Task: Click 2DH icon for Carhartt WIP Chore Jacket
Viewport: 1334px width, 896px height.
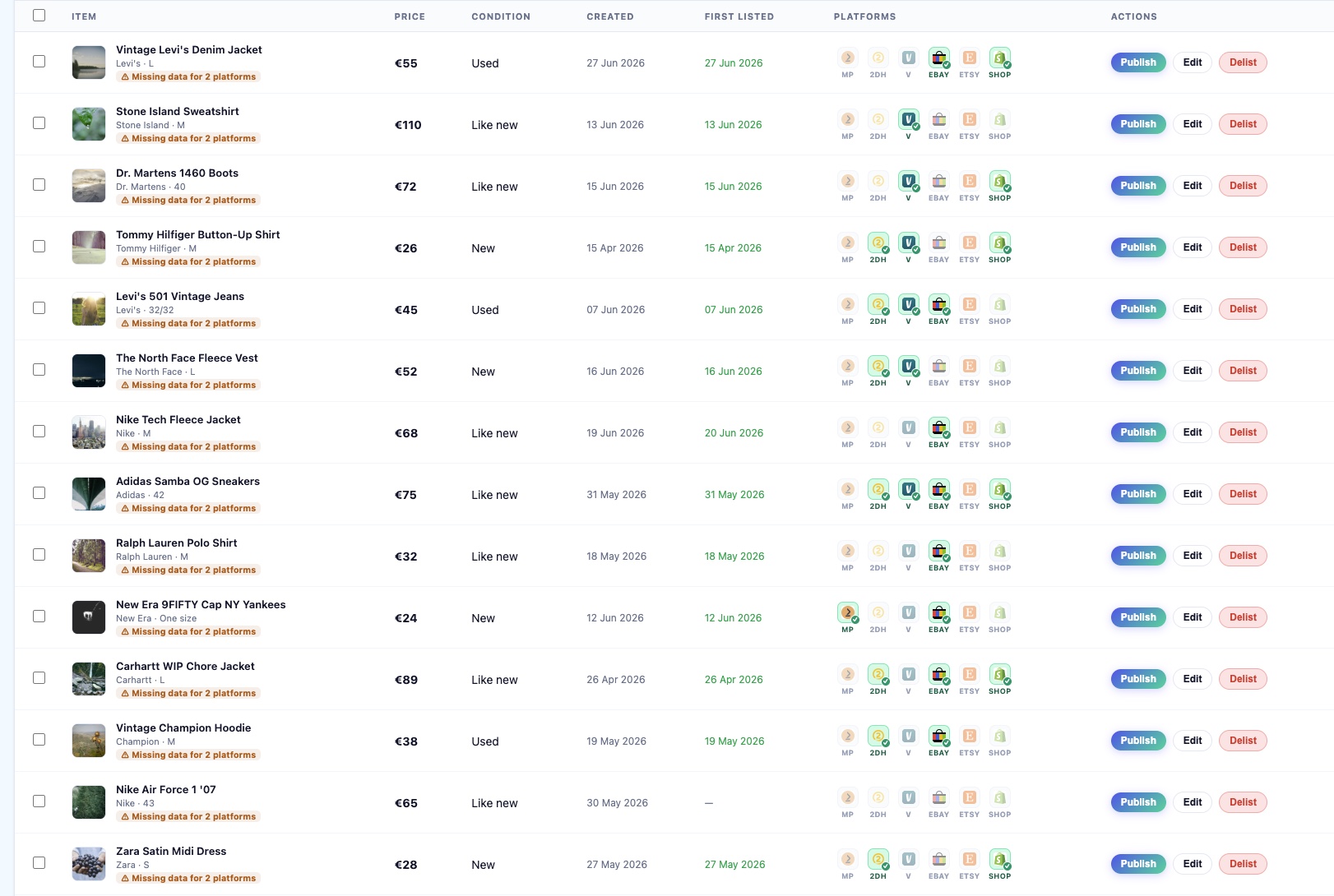Action: [x=878, y=674]
